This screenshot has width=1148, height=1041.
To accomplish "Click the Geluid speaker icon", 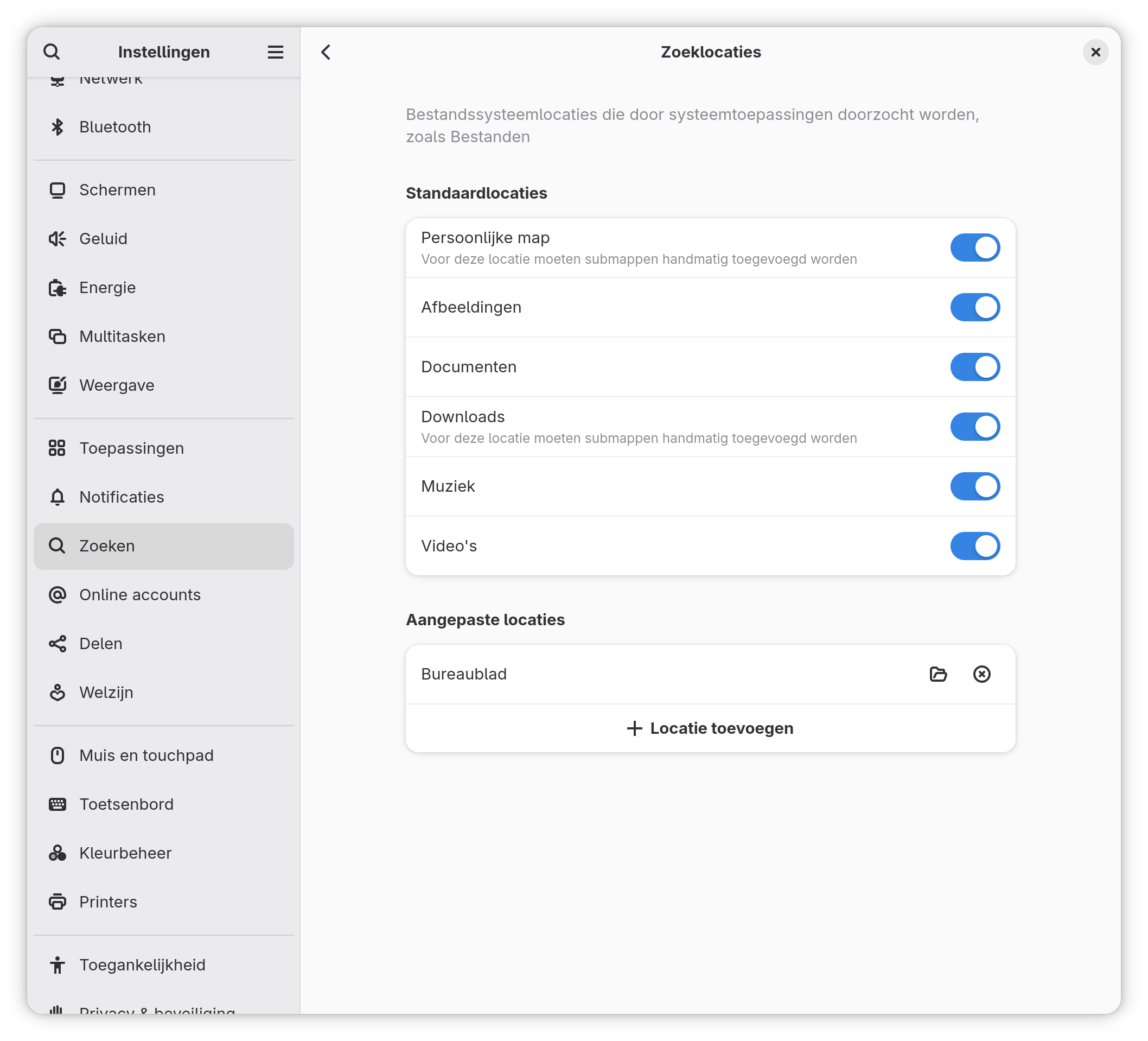I will pyautogui.click(x=57, y=239).
